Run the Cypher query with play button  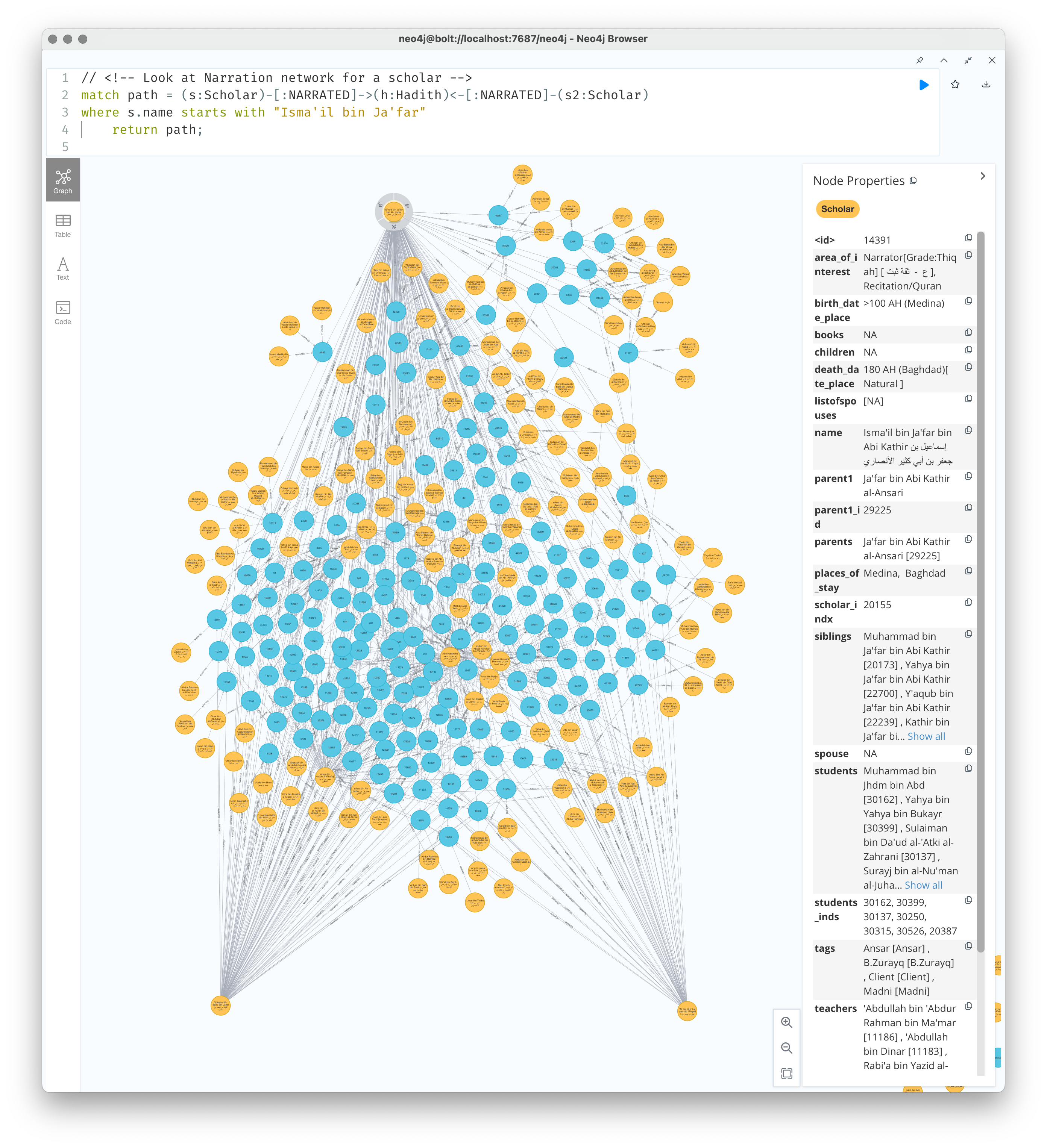point(923,85)
